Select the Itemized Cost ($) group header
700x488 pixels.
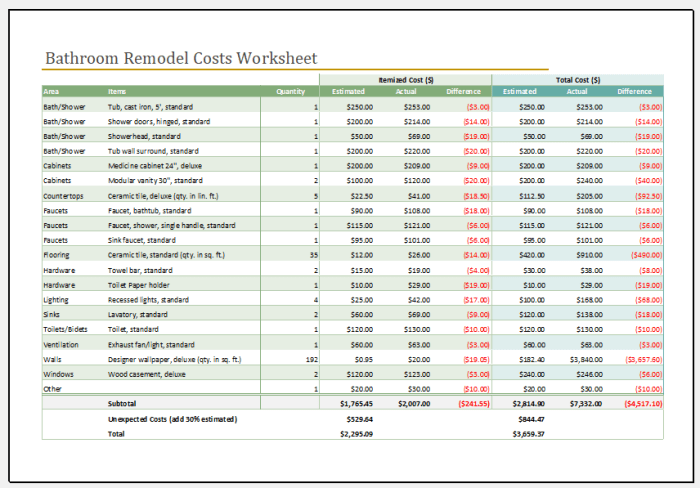pos(405,79)
